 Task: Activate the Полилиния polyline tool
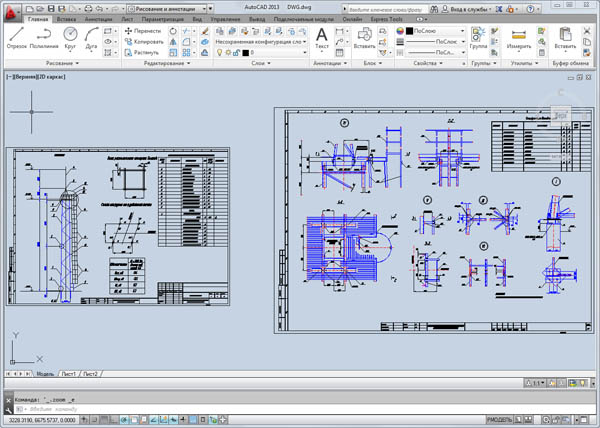(x=46, y=37)
